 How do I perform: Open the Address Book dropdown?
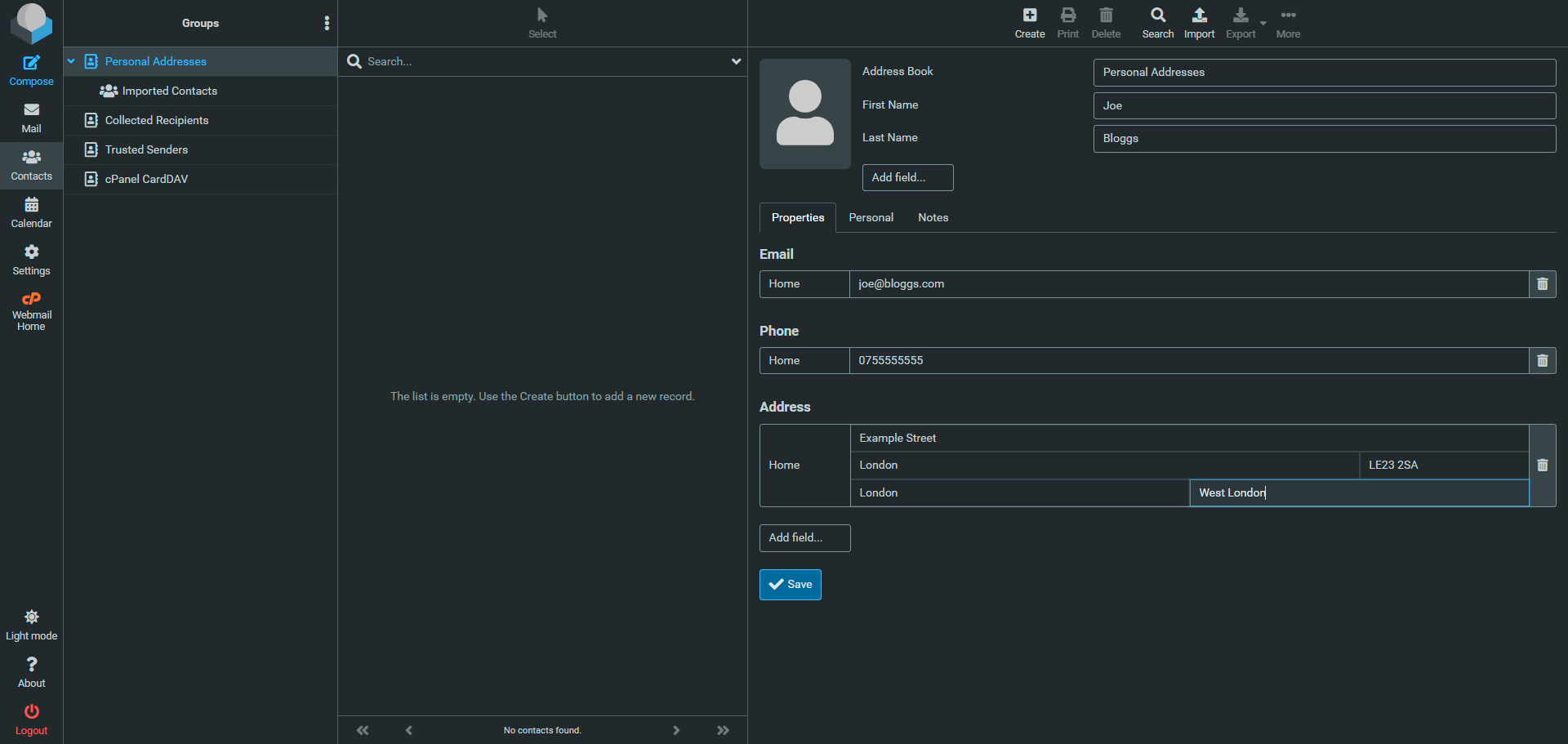(1323, 73)
